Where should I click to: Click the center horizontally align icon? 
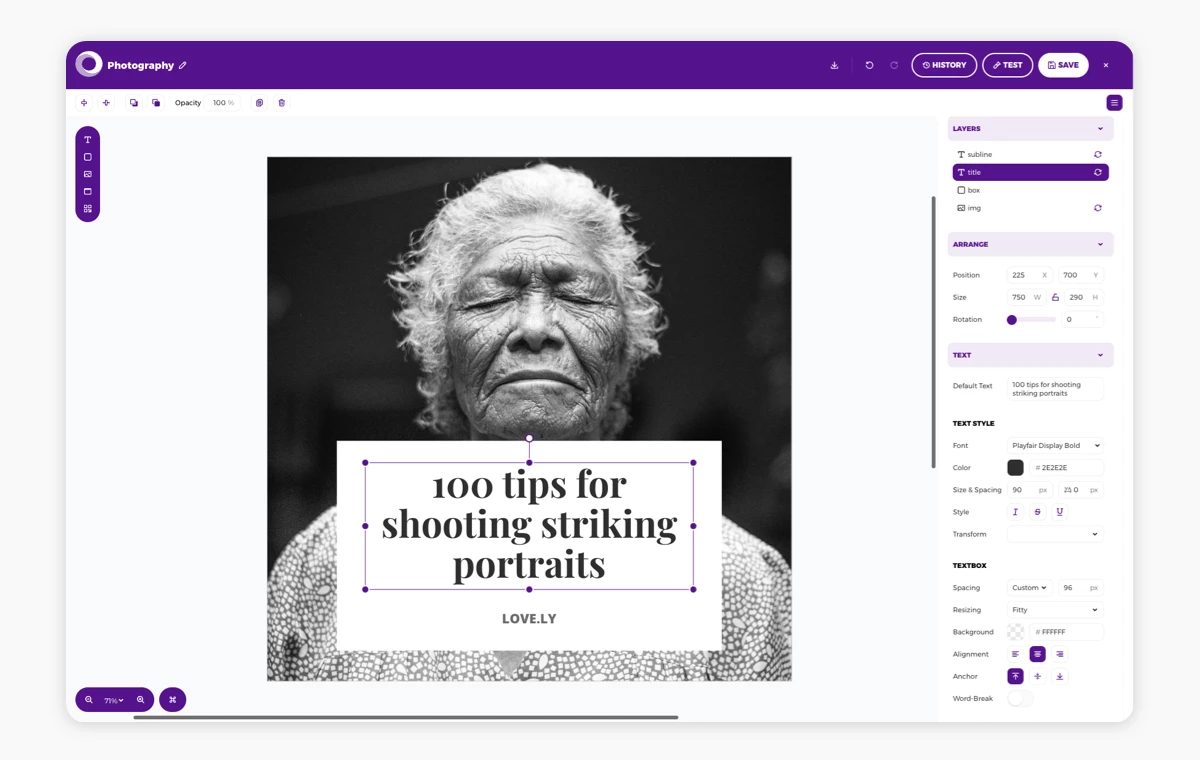[x=84, y=103]
